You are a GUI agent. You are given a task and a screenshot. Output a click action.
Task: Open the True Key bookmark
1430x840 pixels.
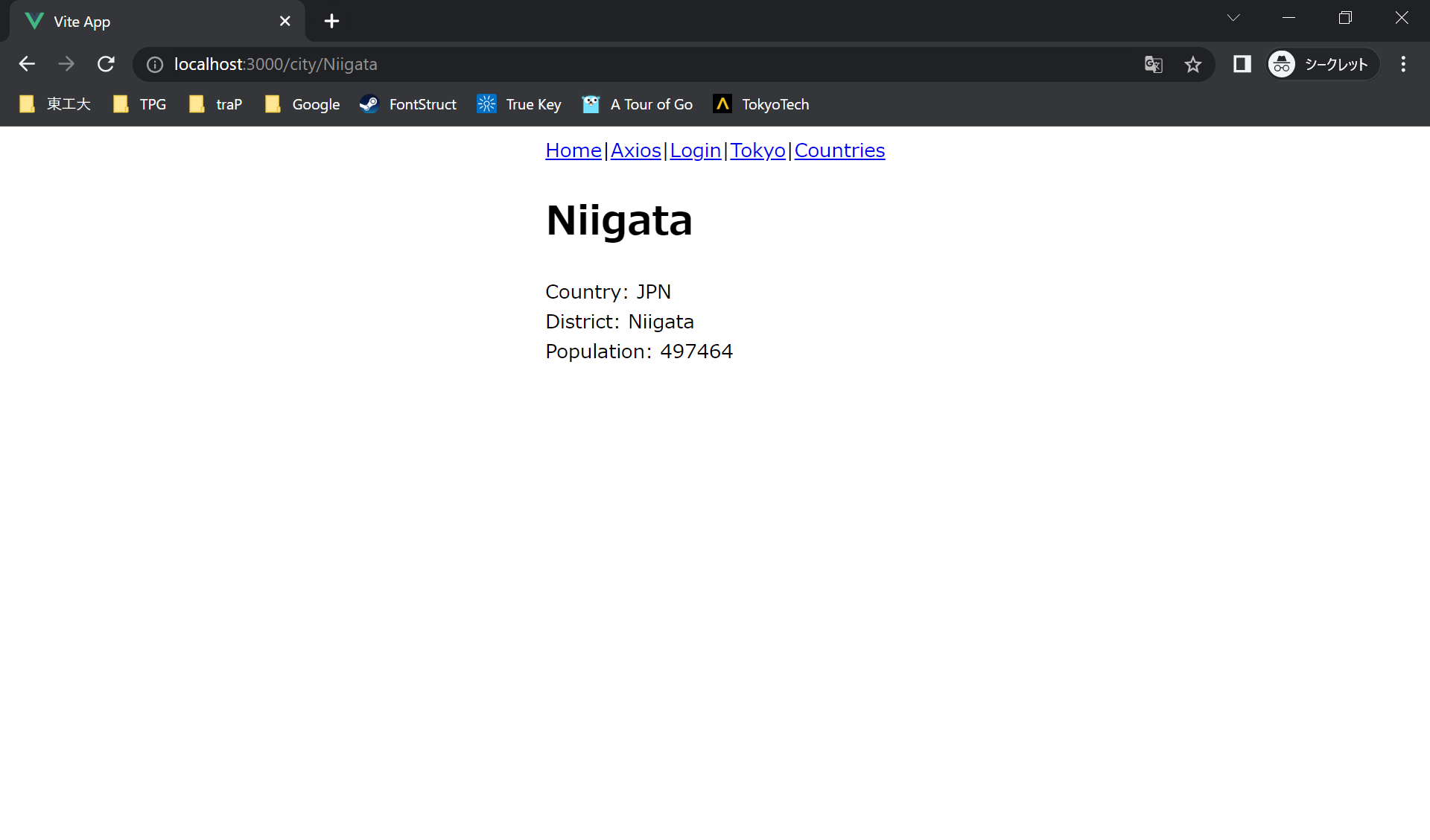pos(519,104)
